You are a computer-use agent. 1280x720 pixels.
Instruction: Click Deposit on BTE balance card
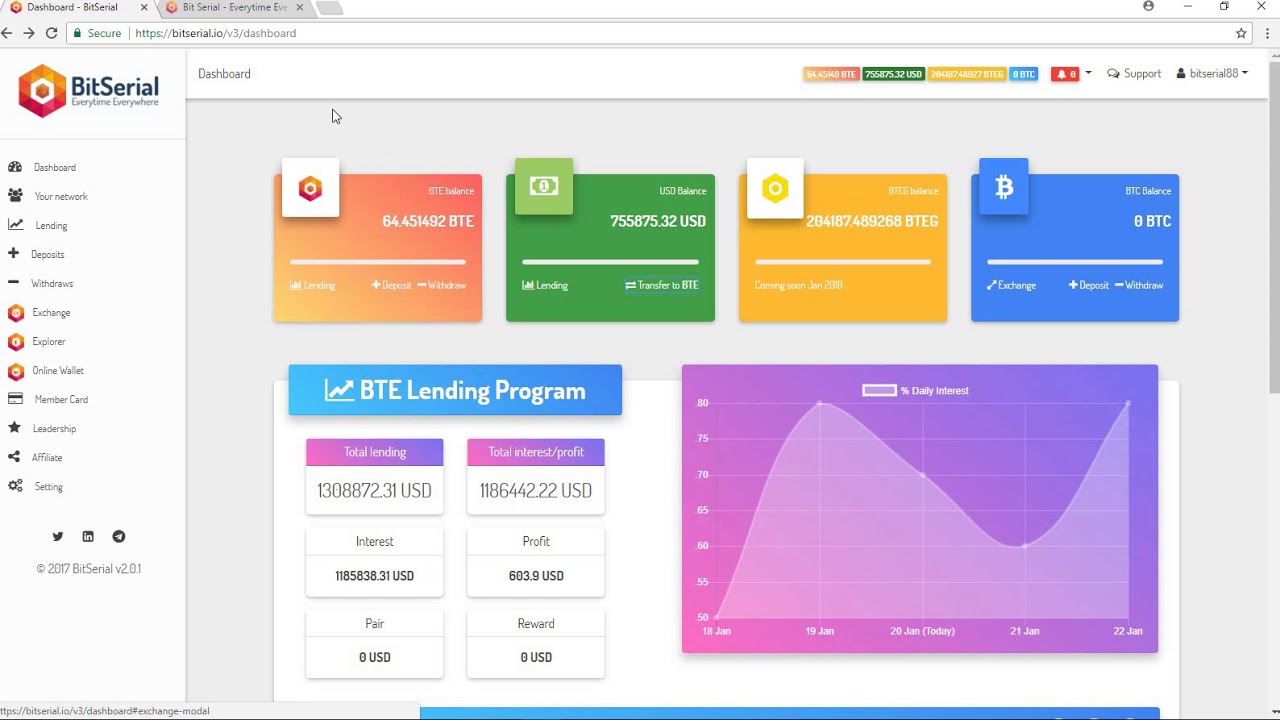(391, 286)
